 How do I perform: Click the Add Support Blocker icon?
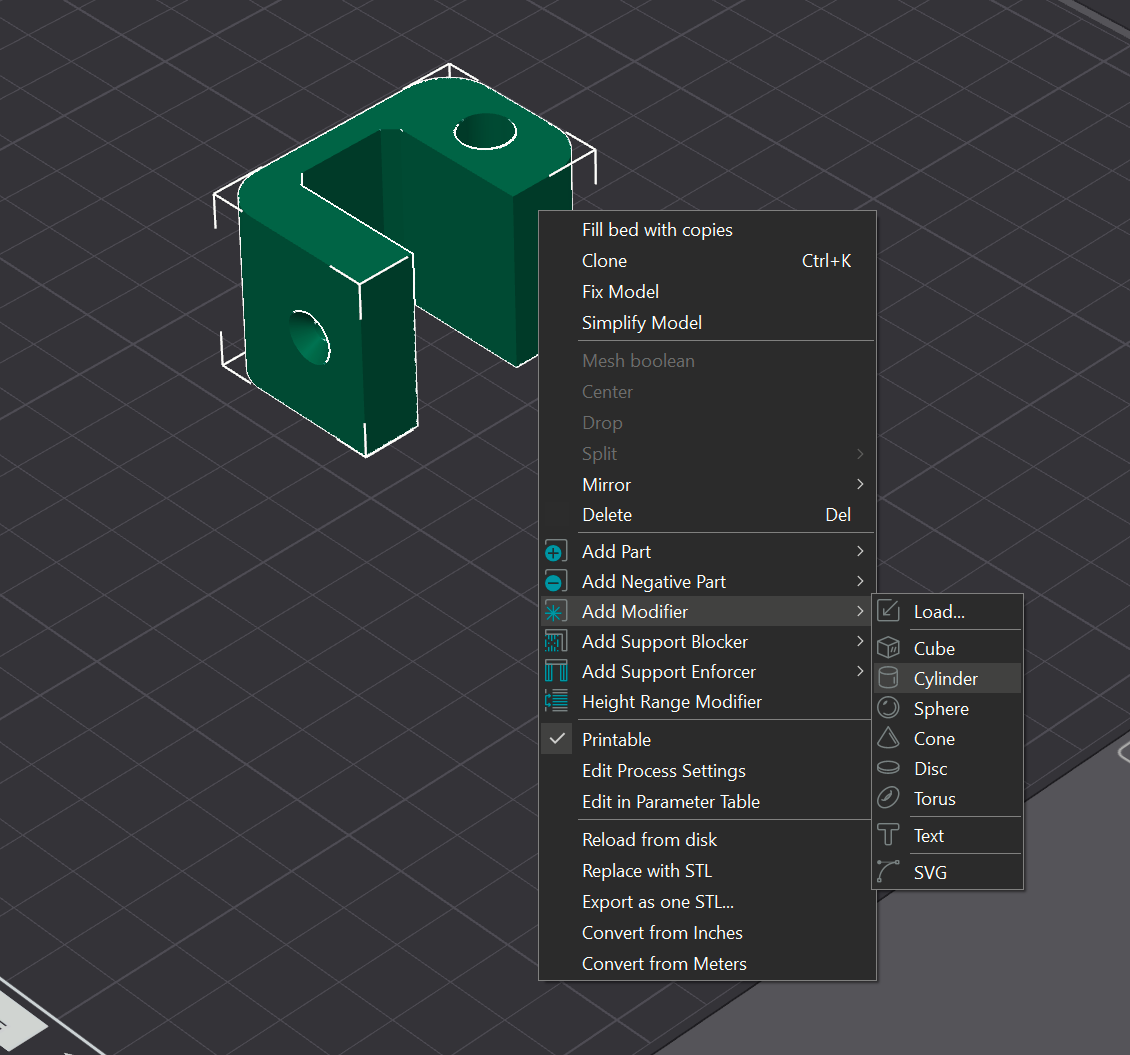coord(556,641)
